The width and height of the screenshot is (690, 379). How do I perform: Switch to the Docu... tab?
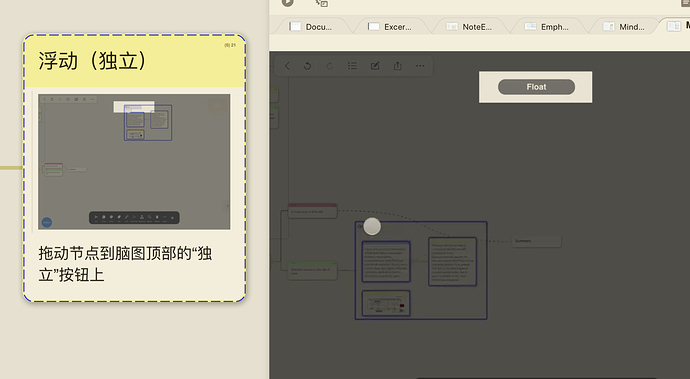click(311, 27)
